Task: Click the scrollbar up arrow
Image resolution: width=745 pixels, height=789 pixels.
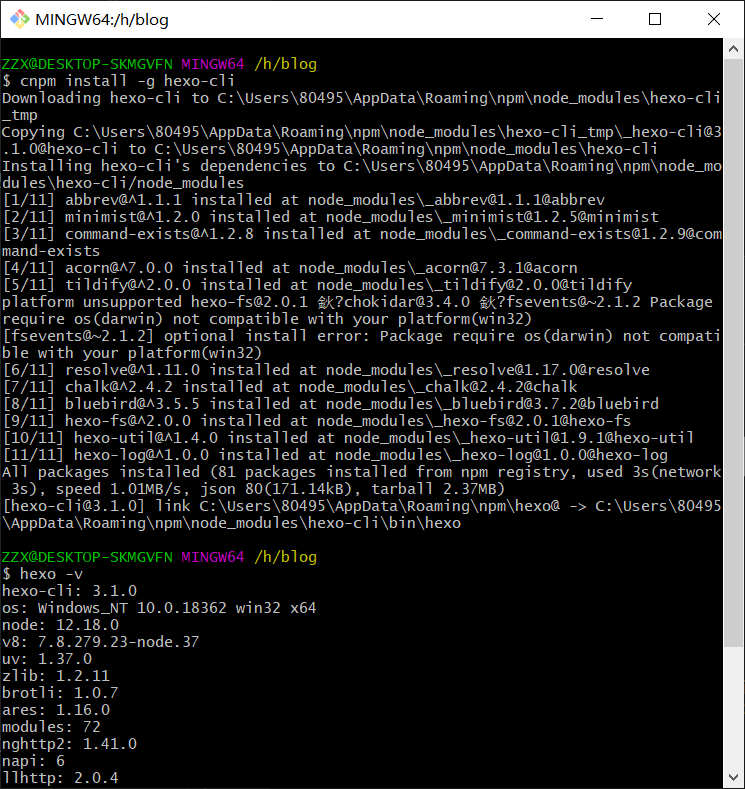Action: (x=733, y=49)
